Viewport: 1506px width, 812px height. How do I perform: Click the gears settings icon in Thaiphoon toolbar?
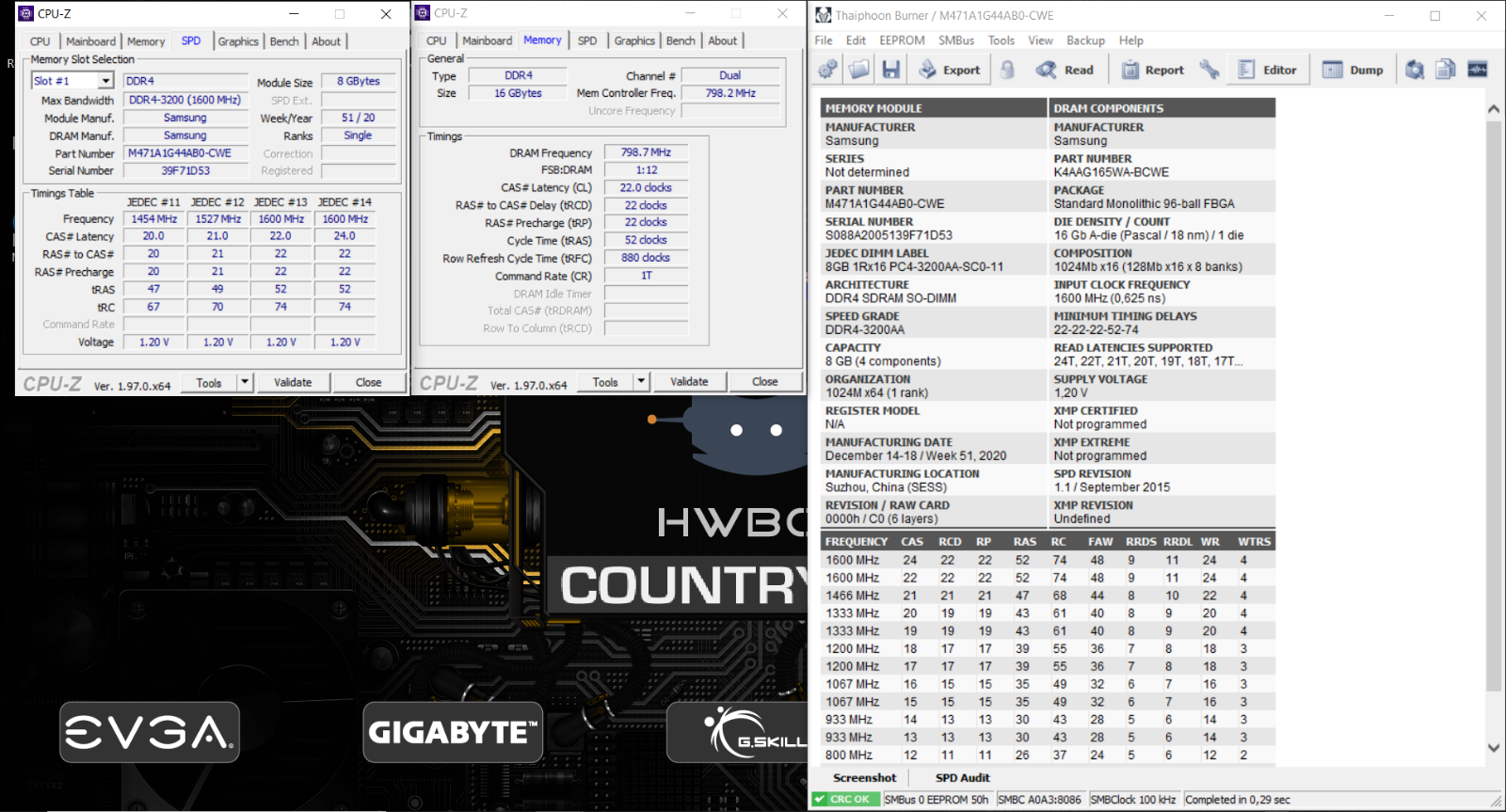point(827,70)
